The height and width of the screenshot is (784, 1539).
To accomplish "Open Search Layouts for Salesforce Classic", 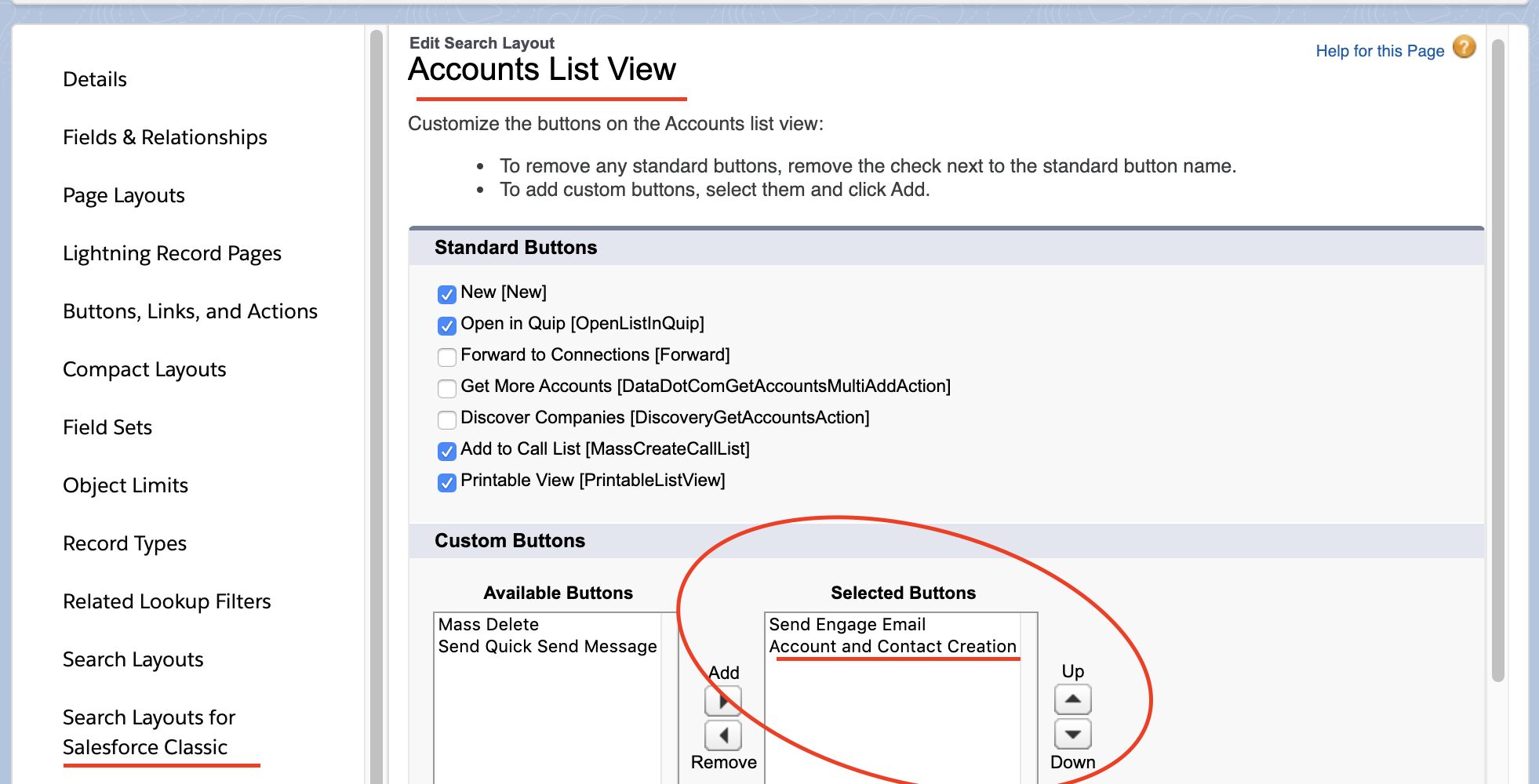I will pyautogui.click(x=149, y=732).
